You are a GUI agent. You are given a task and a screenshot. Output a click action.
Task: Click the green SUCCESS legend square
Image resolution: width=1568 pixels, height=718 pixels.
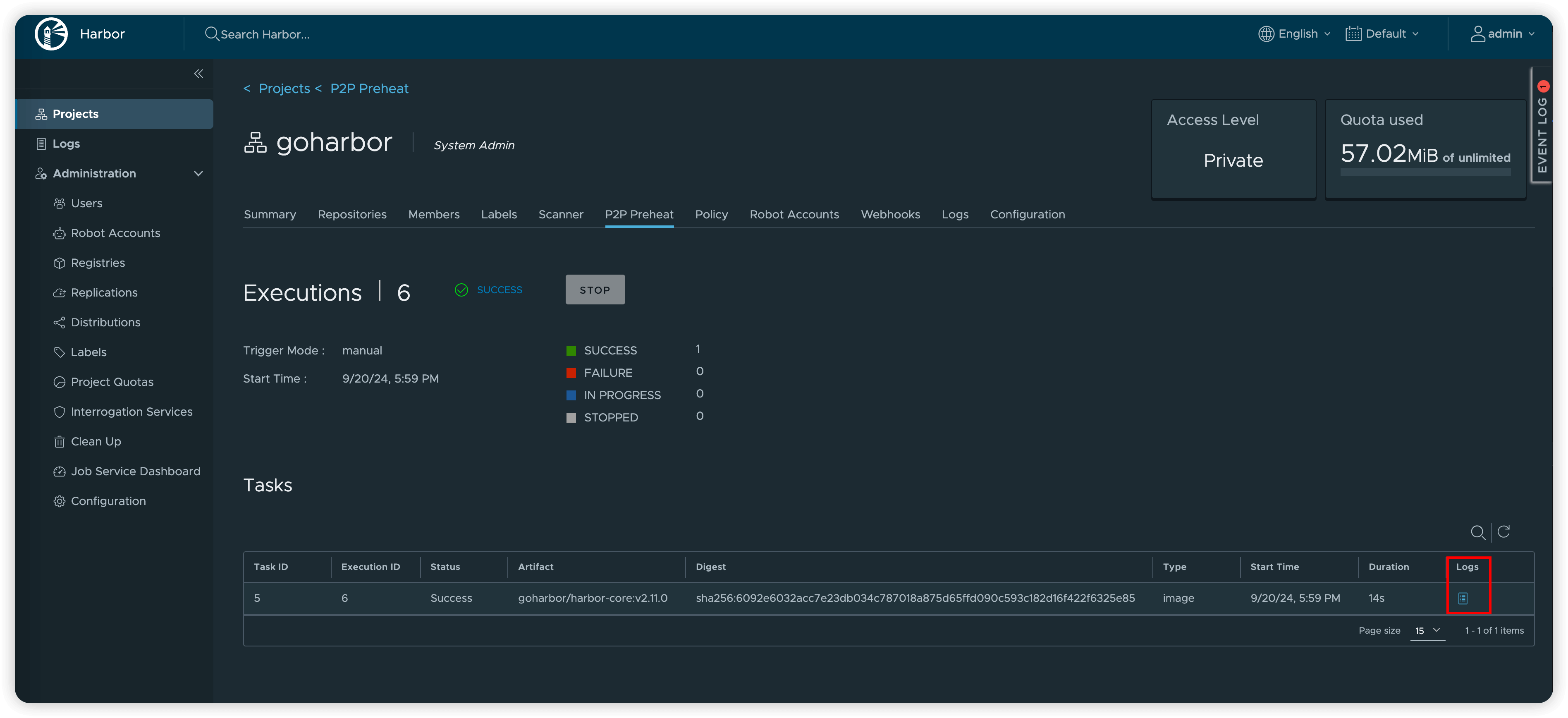click(x=571, y=351)
